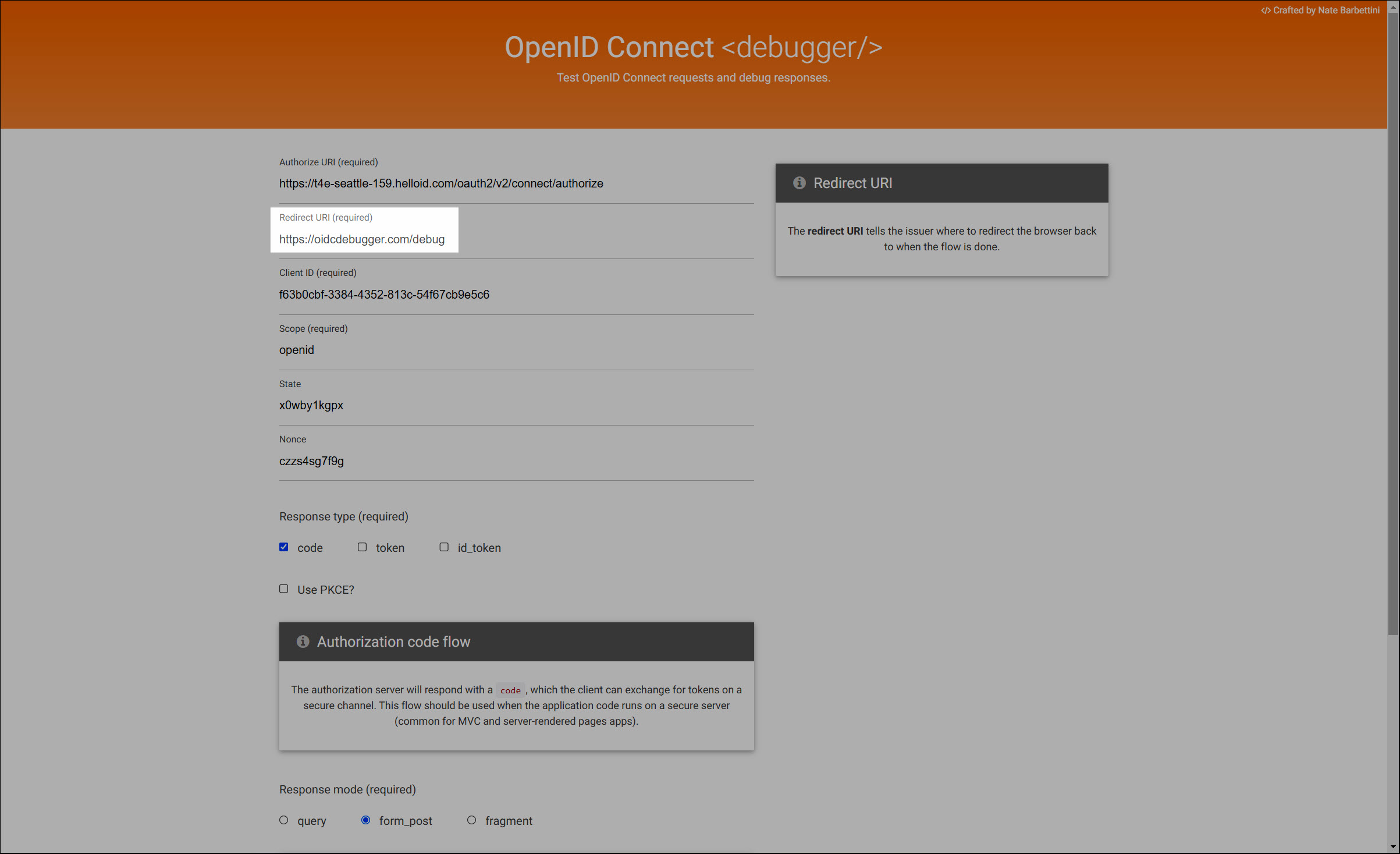Click the Response type (required) label
The width and height of the screenshot is (1400, 854).
pos(344,516)
